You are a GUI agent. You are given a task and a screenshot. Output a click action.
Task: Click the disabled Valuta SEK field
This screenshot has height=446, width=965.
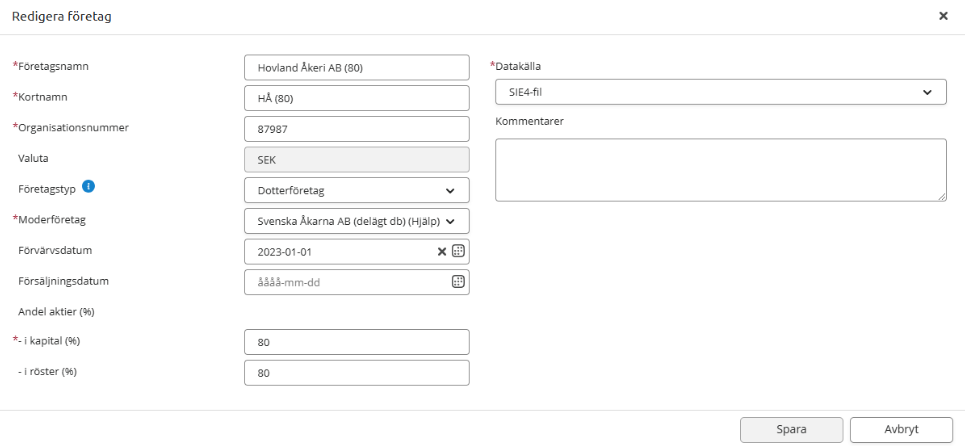[356, 159]
